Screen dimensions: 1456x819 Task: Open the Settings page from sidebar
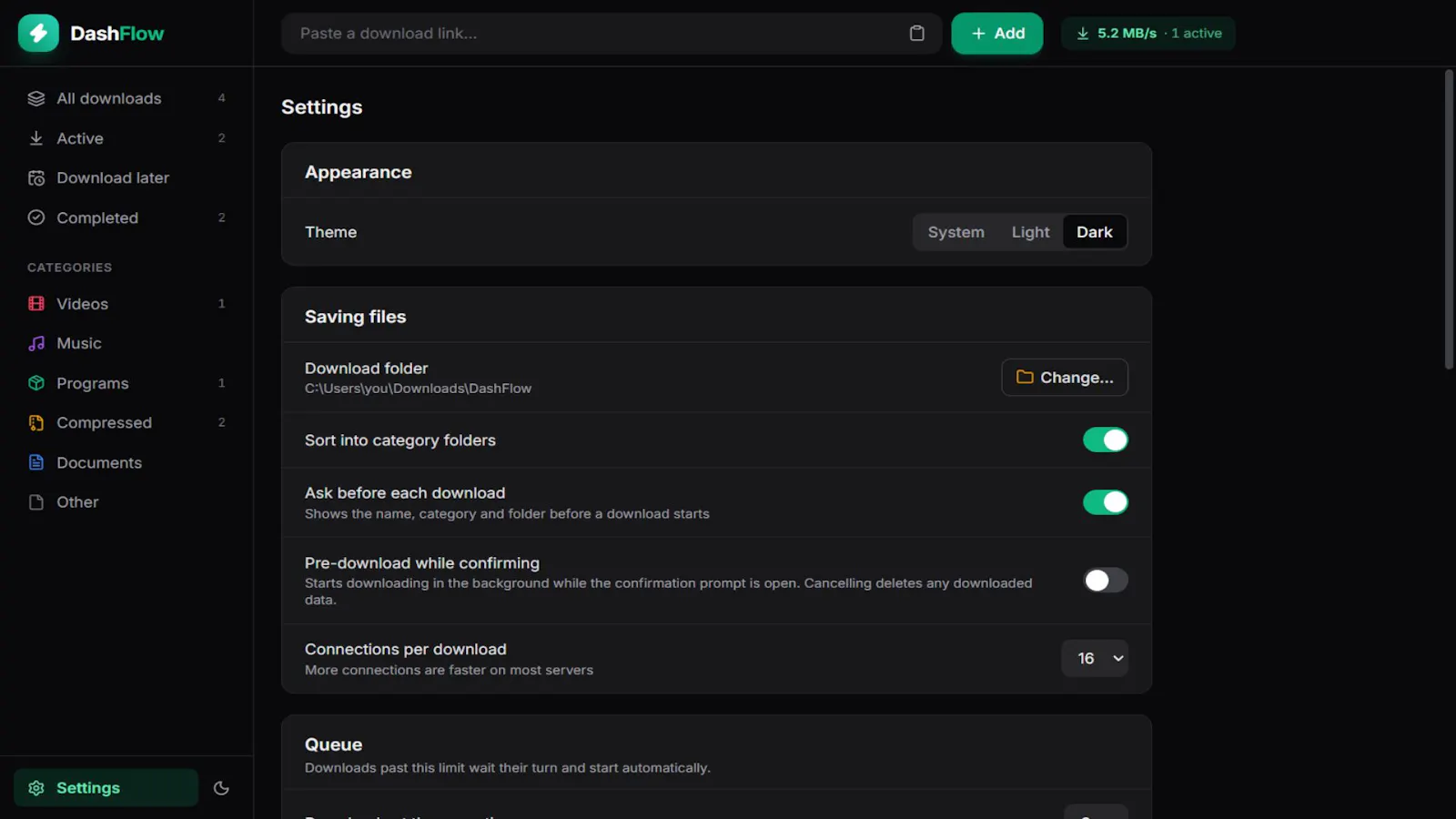(106, 788)
